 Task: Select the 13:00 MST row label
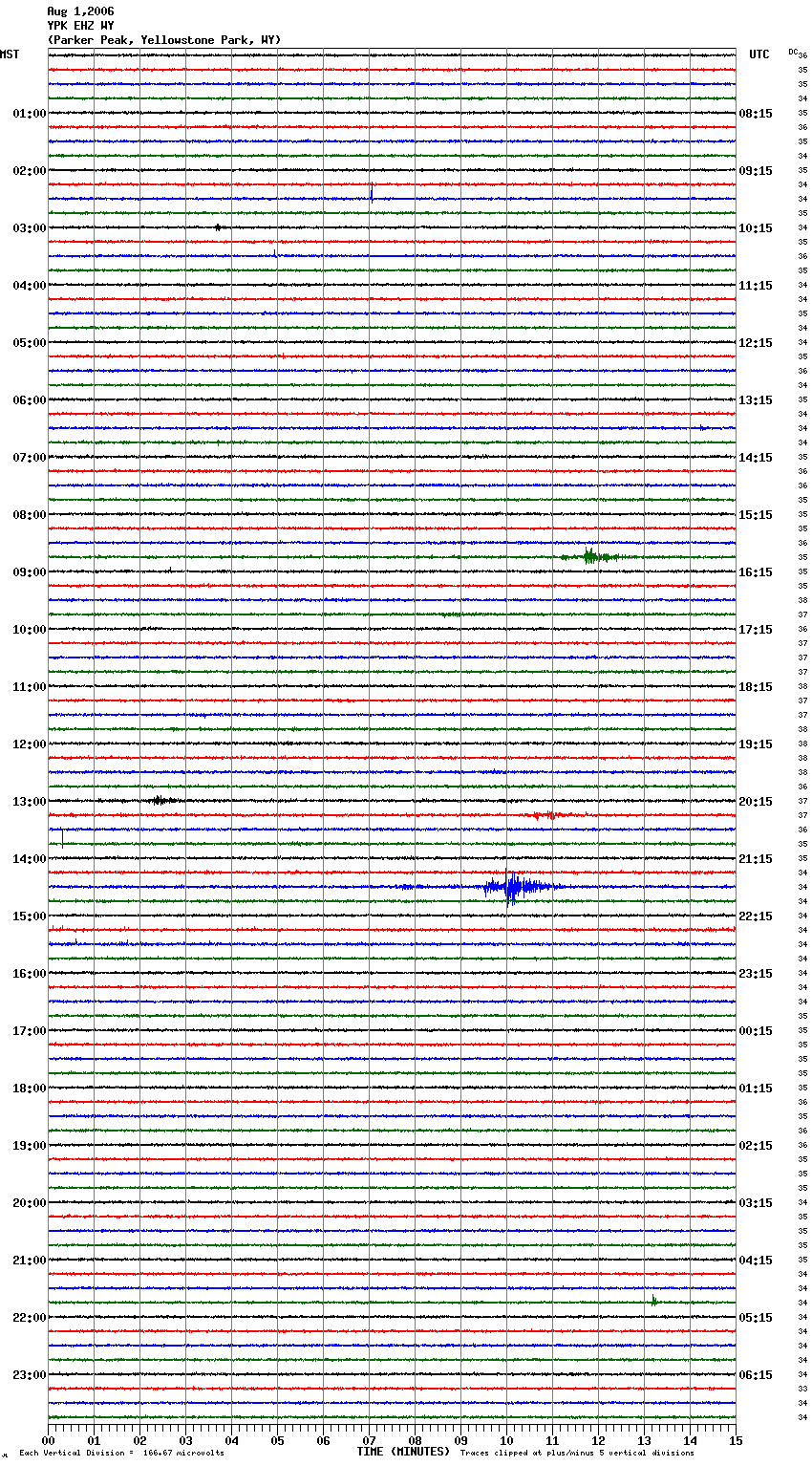pos(30,802)
